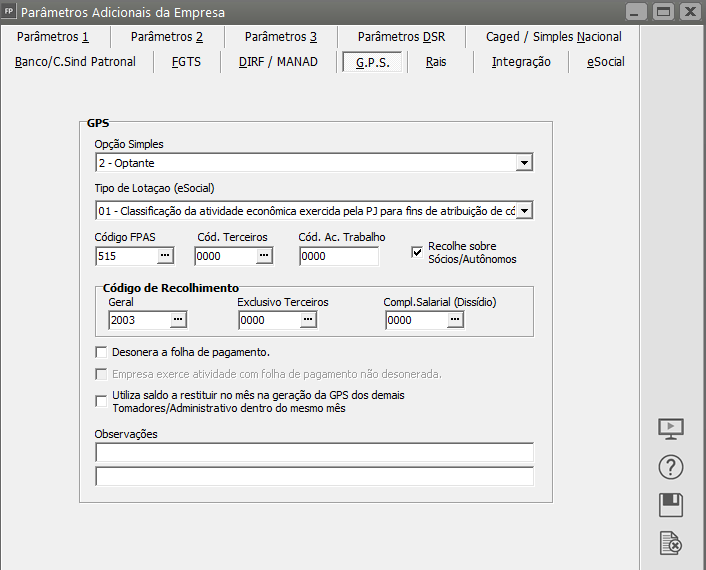The image size is (706, 570).
Task: Open lookup button for Geral recolhimento code
Action: (x=179, y=320)
